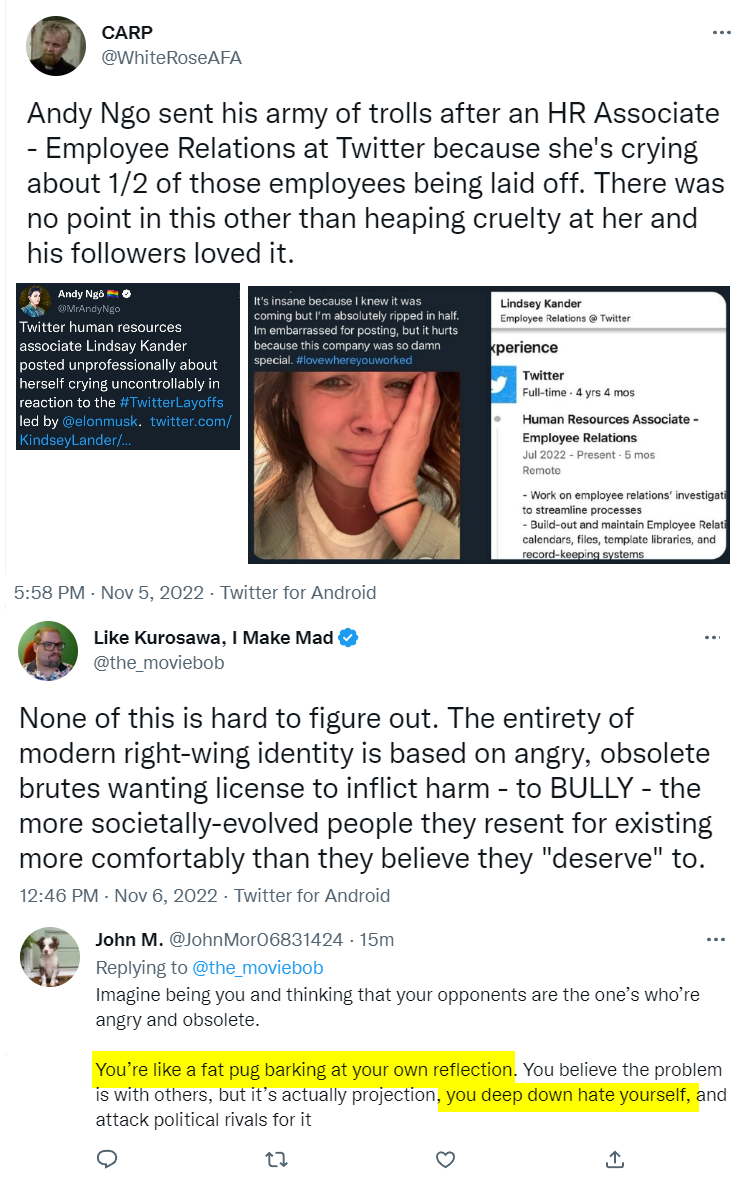
Task: Open John M.'s puppy avatar
Action: click(x=50, y=956)
